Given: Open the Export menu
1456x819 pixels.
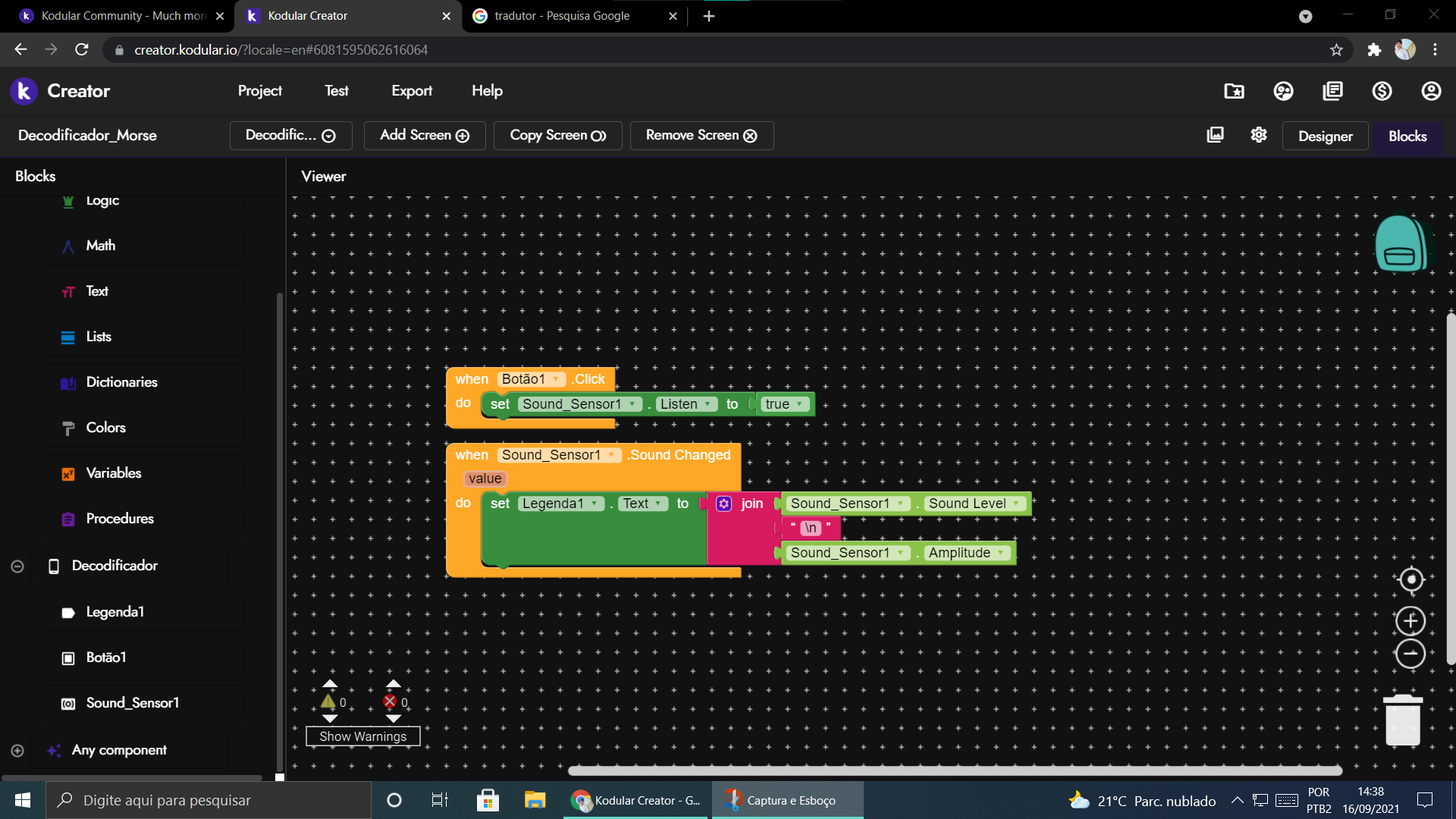Looking at the screenshot, I should (412, 91).
